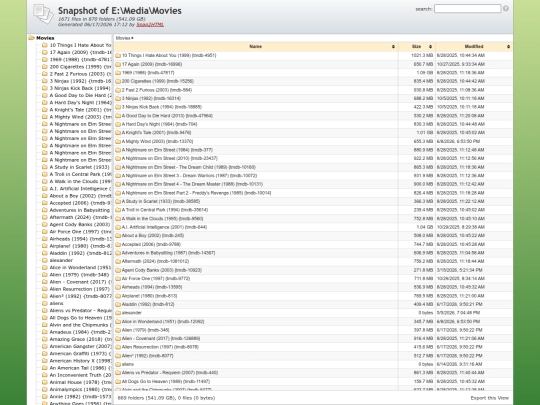This screenshot has height=405, width=540.
Task: Open A Knight's Tale folder icon in list
Action: [118, 133]
